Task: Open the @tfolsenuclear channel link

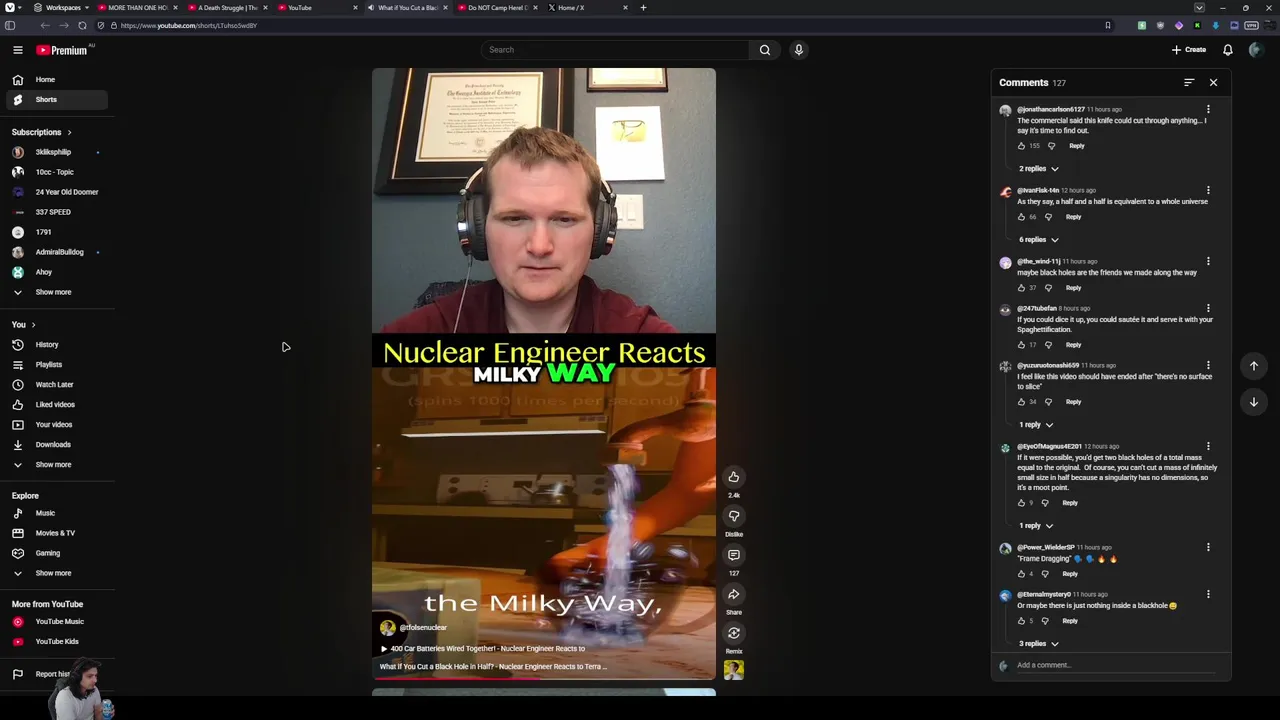Action: [x=423, y=628]
